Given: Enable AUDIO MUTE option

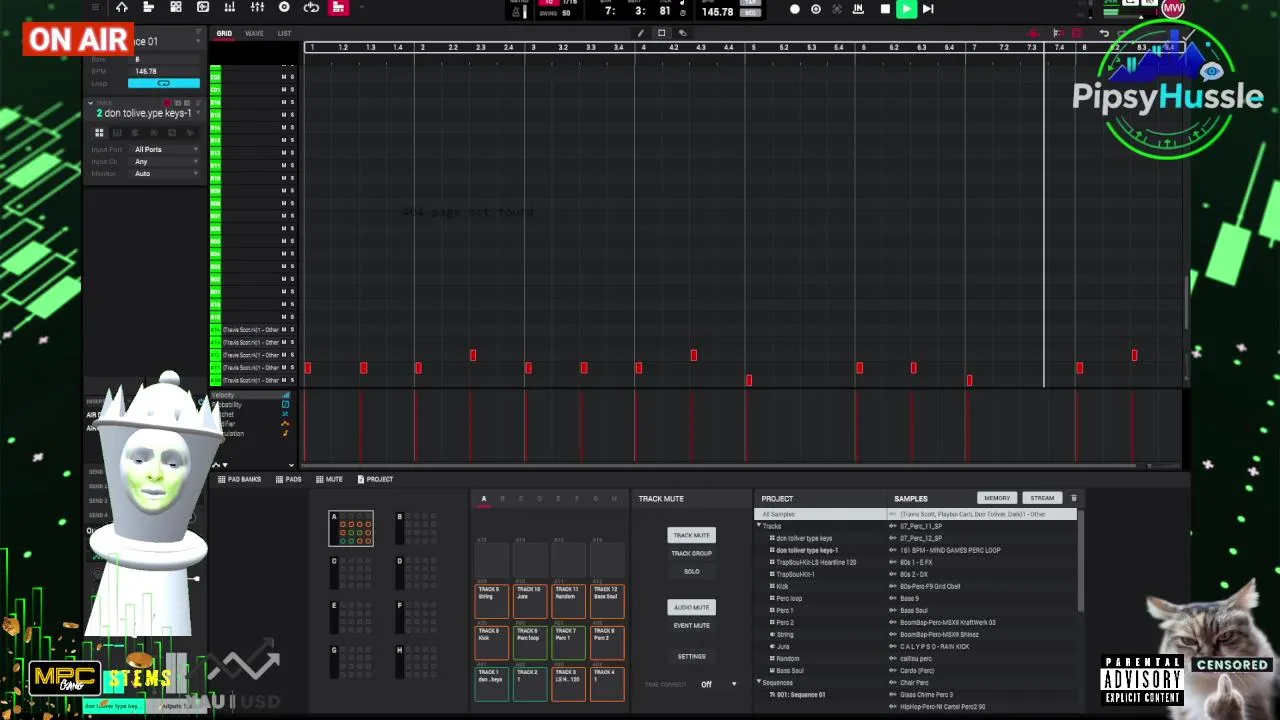Looking at the screenshot, I should (x=691, y=607).
